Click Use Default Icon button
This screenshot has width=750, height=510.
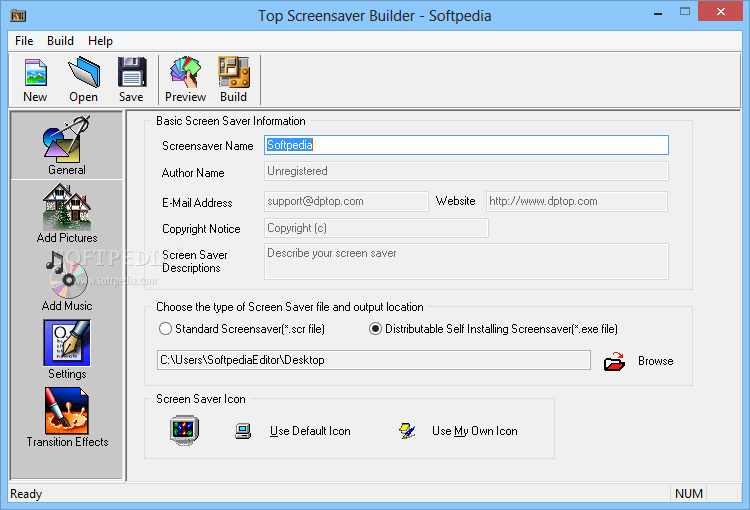pos(310,431)
